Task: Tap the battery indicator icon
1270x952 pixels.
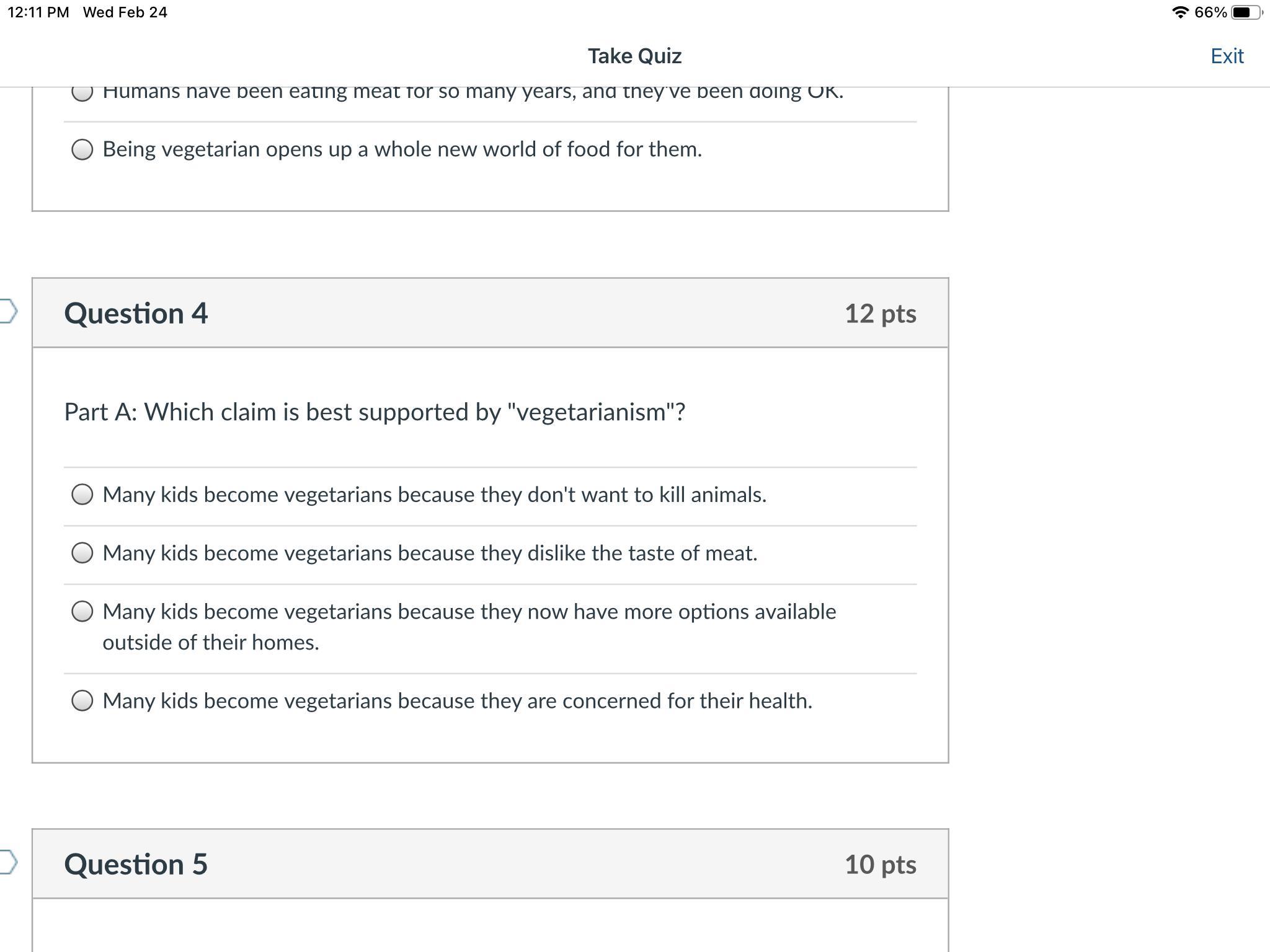Action: click(1246, 12)
